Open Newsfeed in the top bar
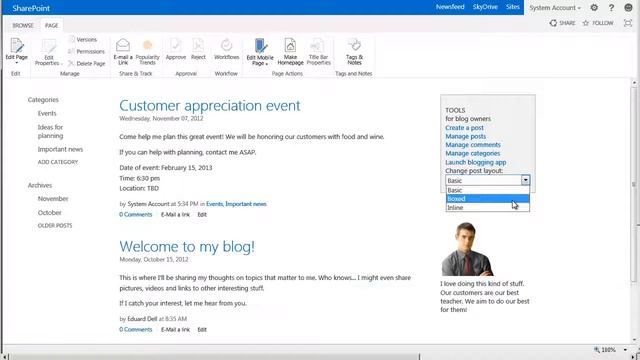The image size is (640, 360). click(x=450, y=7)
